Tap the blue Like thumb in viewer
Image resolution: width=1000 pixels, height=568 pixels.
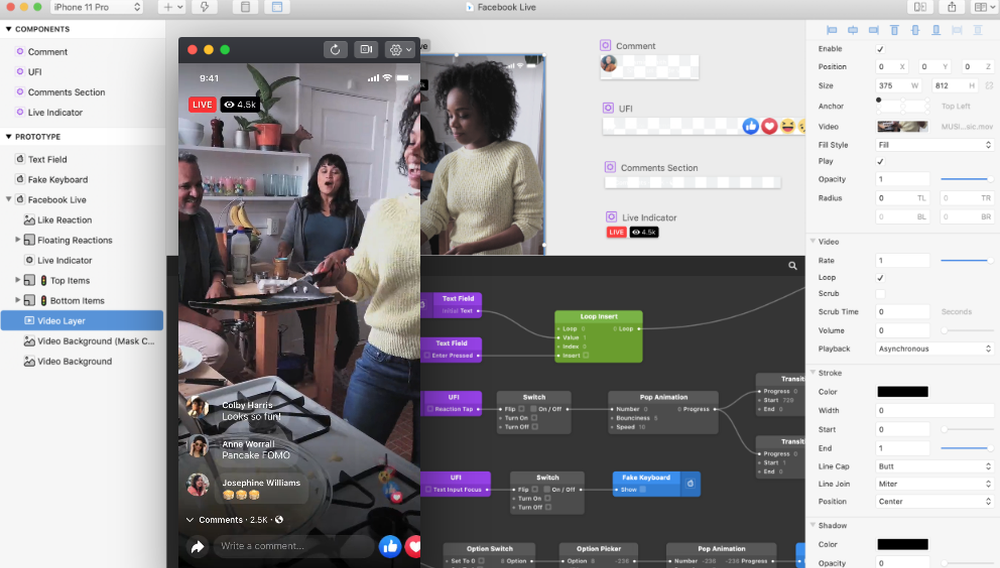coord(390,546)
